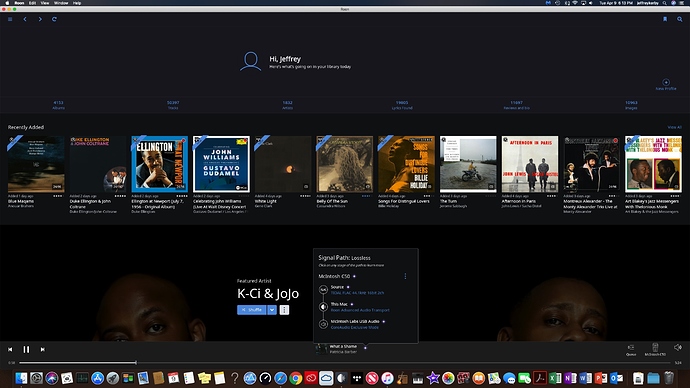Viewport: 690px width, 388px height.
Task: Open the Edit menu
Action: point(33,3)
